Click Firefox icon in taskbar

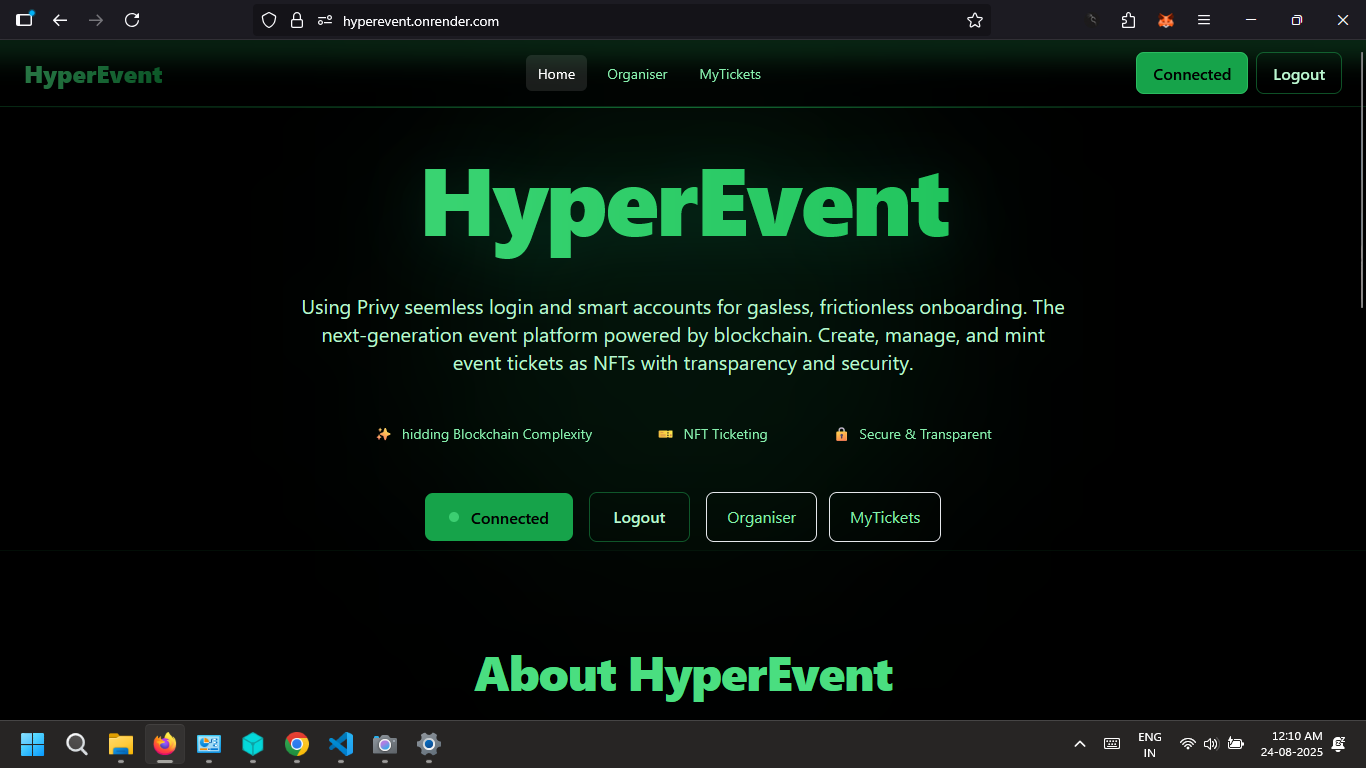click(x=165, y=744)
